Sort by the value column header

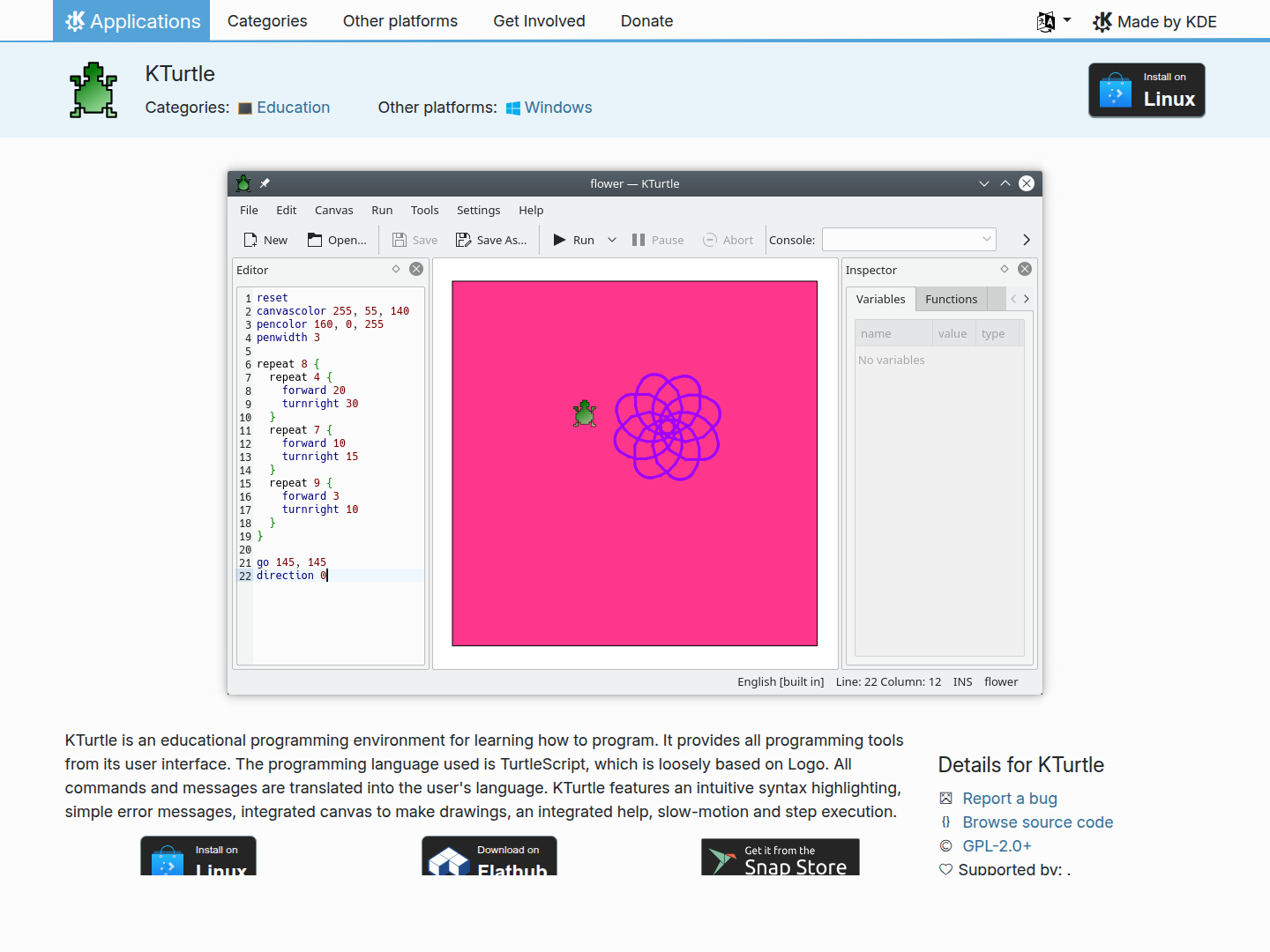pos(953,333)
